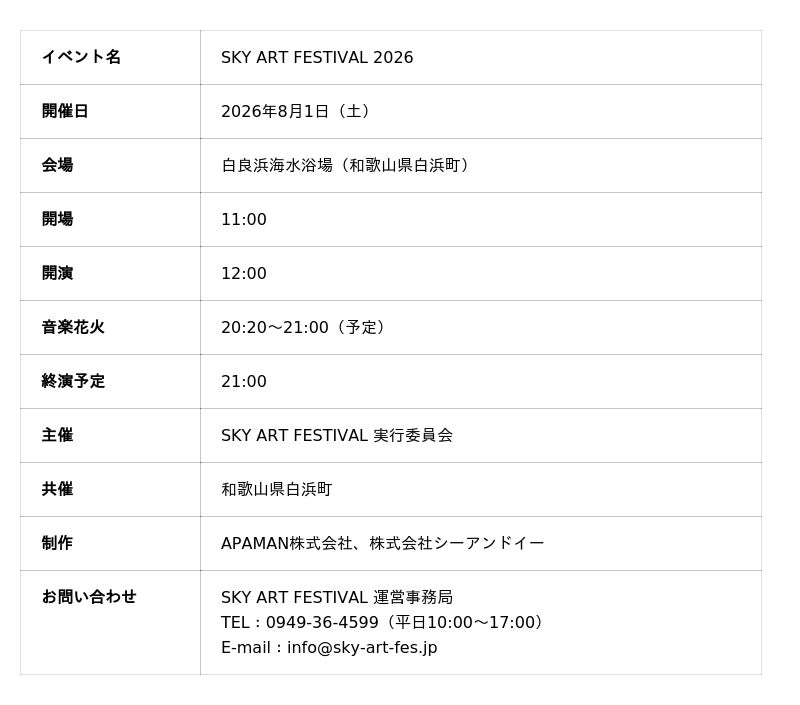800x705 pixels.
Task: Click the fireworks time 20:20～21:00
Action: tap(275, 328)
